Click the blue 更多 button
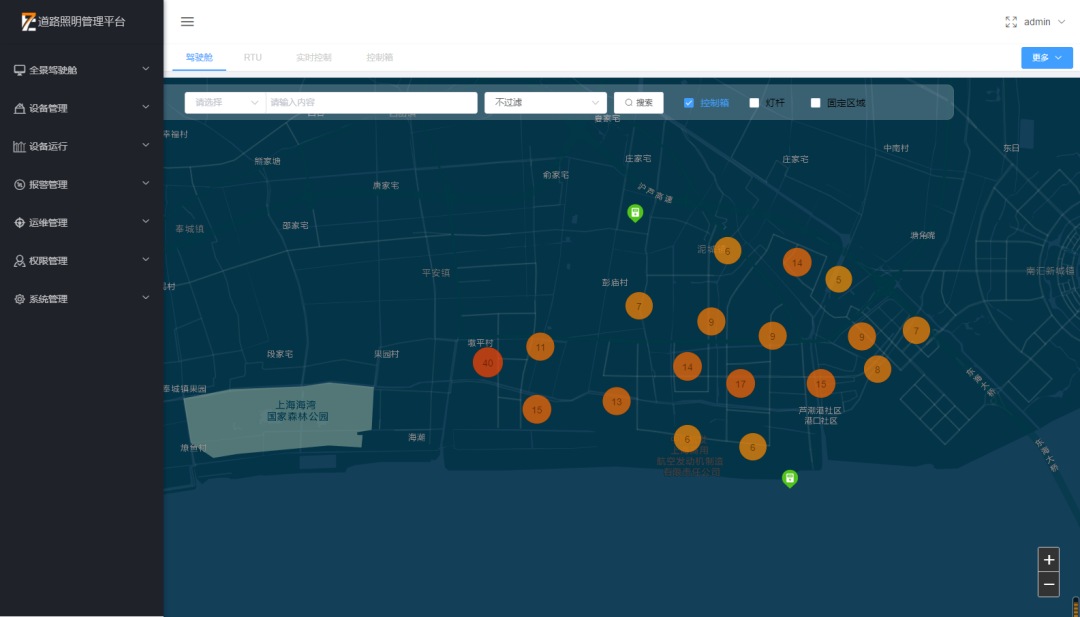The width and height of the screenshot is (1080, 617). click(x=1046, y=58)
